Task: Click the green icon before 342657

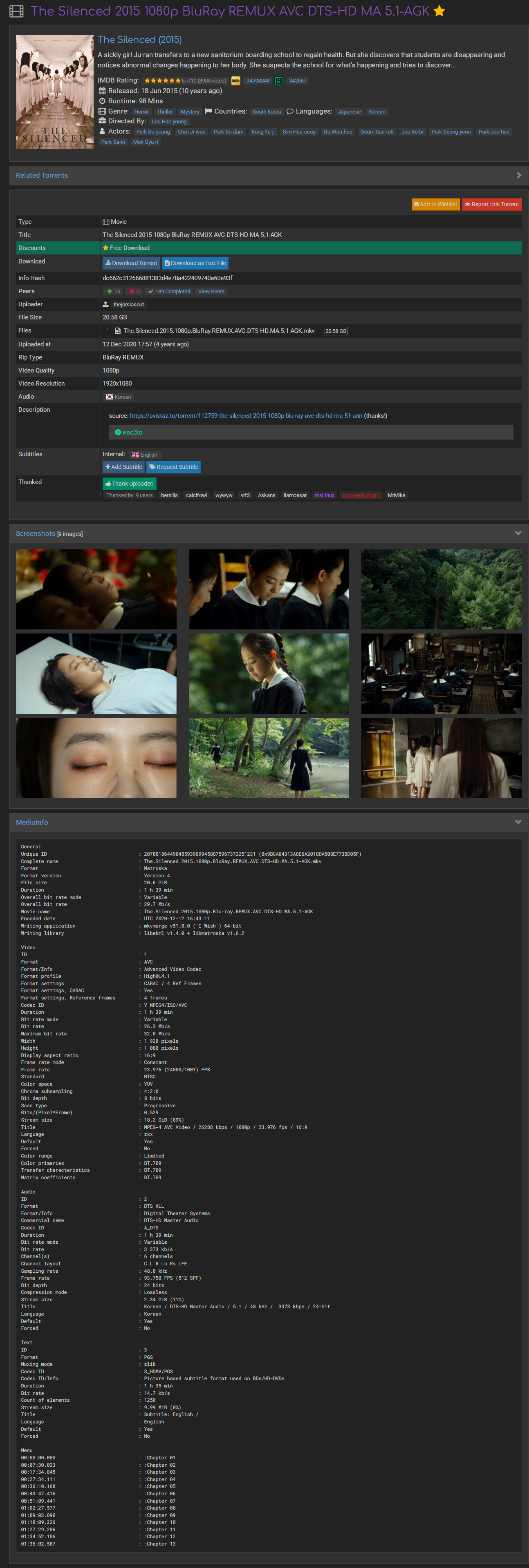Action: [x=278, y=81]
